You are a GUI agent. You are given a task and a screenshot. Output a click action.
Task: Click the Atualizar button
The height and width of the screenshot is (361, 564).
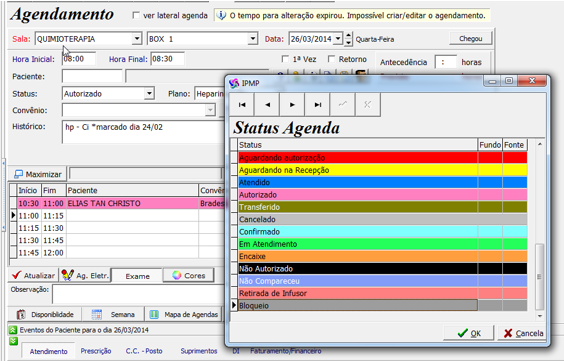(x=33, y=275)
